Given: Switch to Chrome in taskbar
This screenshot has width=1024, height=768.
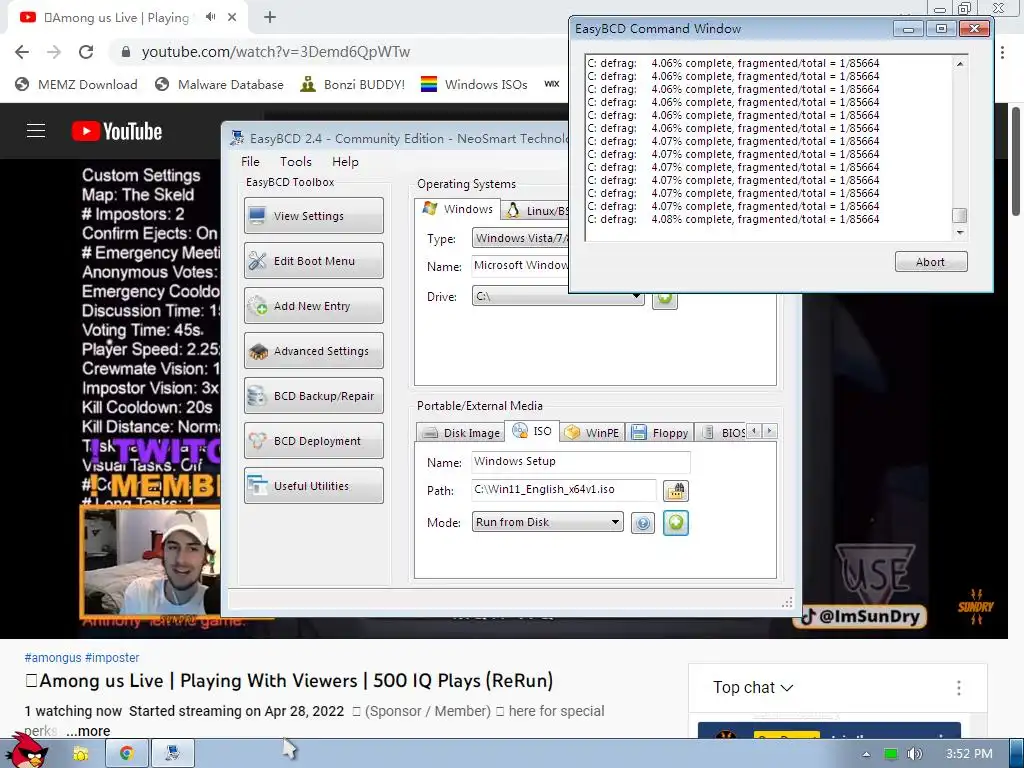Looking at the screenshot, I should (127, 754).
